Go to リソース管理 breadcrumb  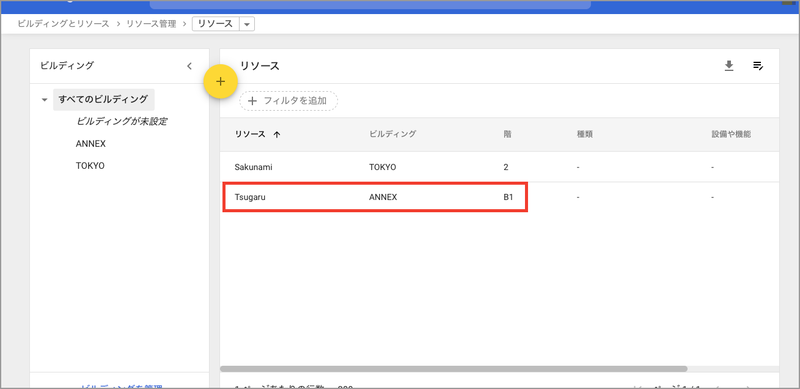click(151, 23)
